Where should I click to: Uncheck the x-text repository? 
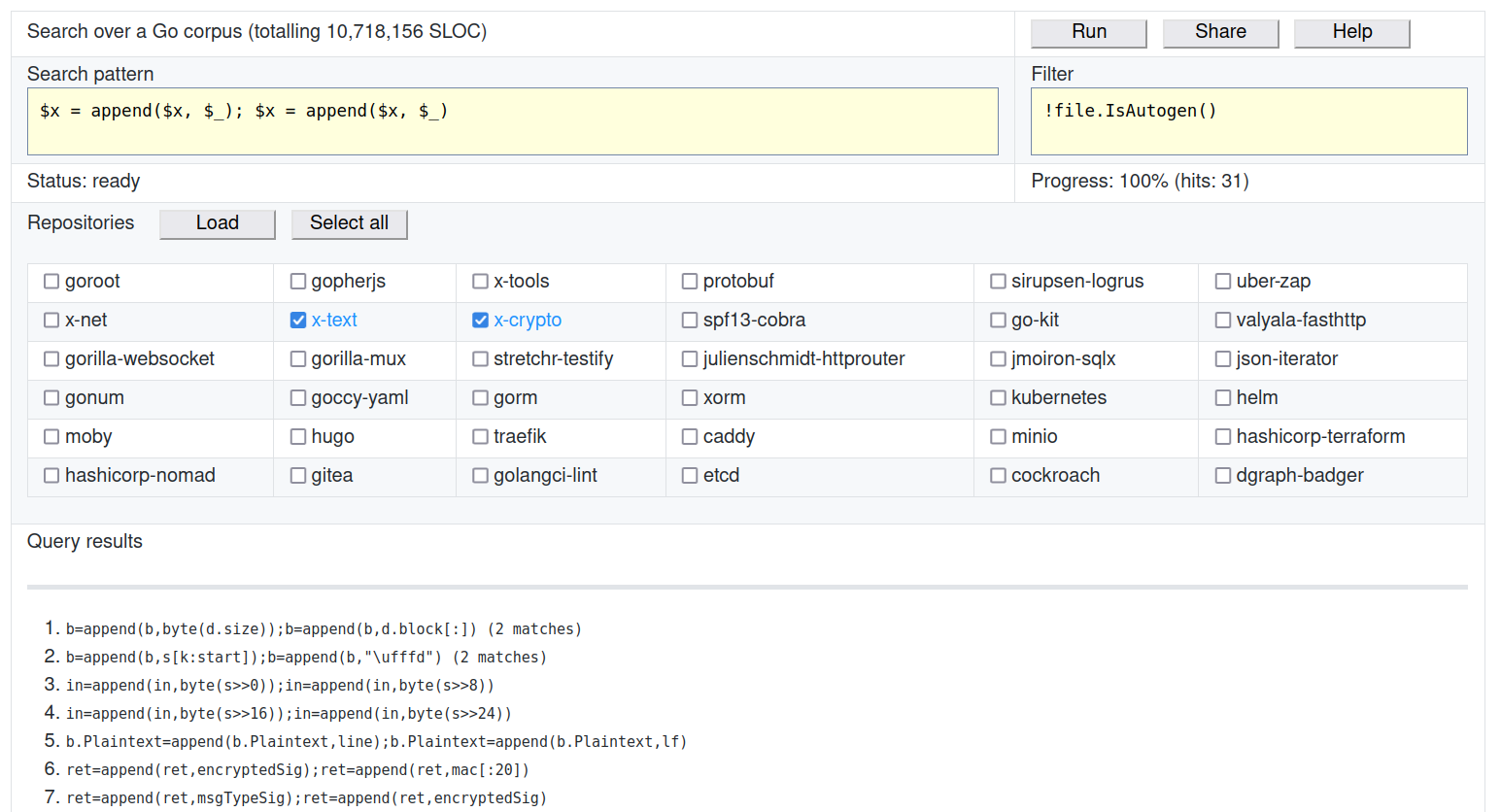298,321
